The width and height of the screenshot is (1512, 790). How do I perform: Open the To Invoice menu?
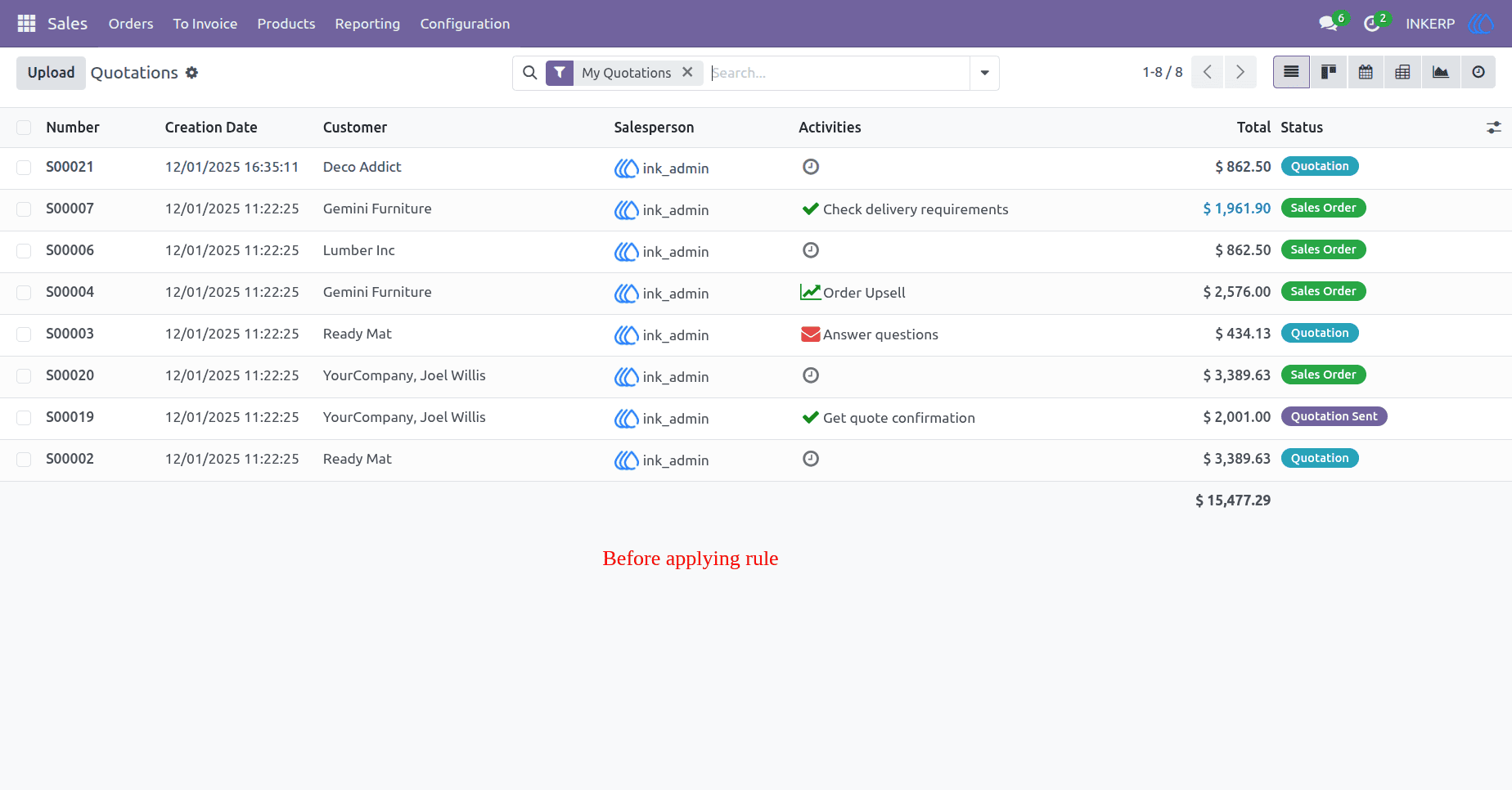coord(205,24)
